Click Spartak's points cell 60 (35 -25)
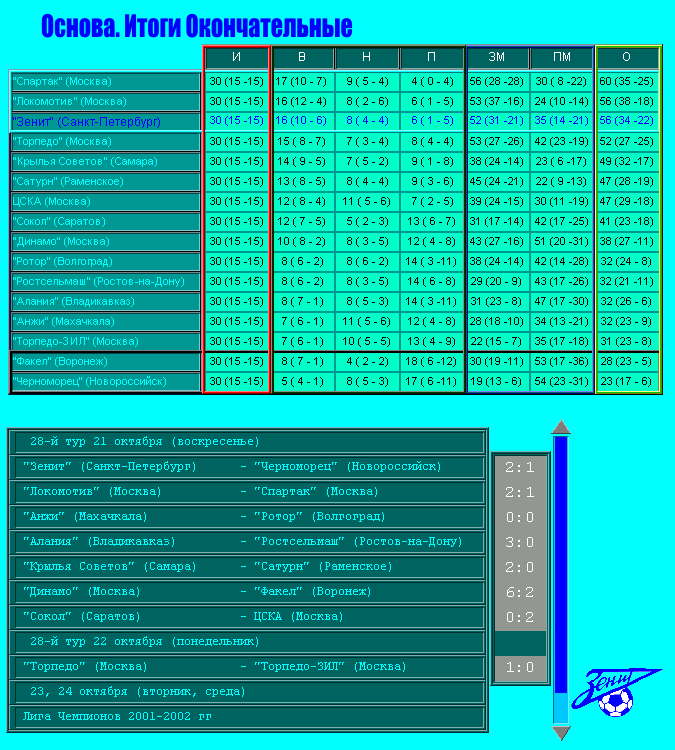 point(627,81)
